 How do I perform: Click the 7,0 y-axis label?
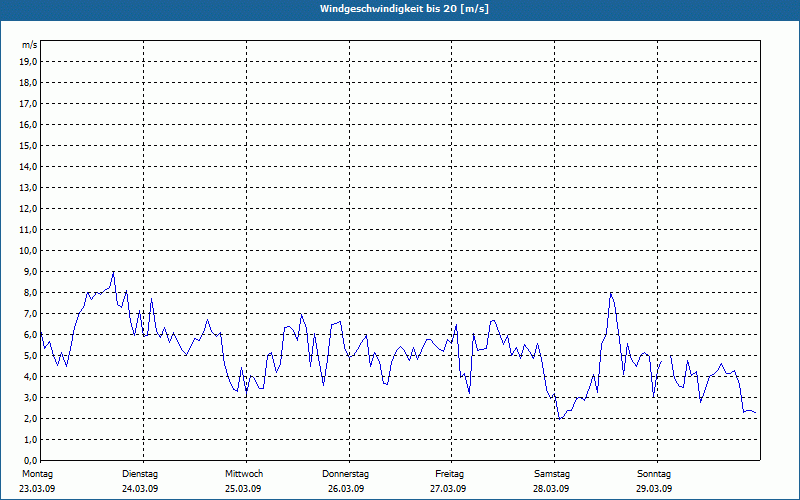[x=30, y=313]
